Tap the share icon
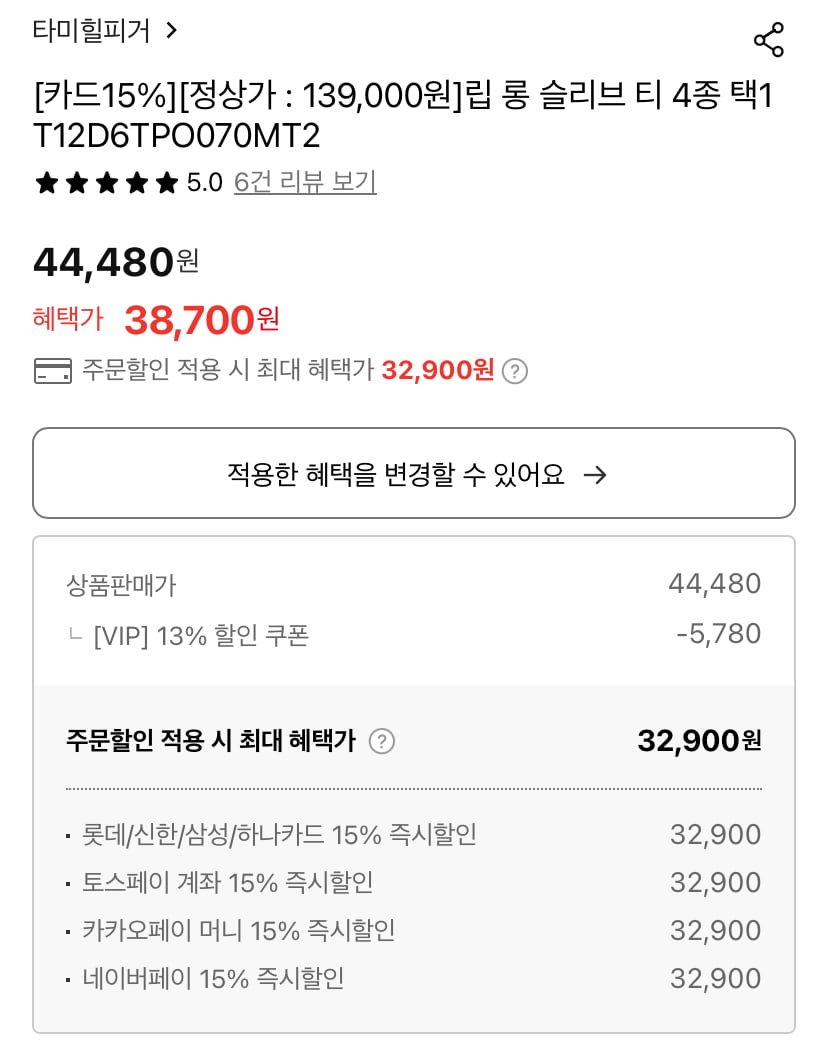Screen dimensions: 828x1054 [768, 41]
